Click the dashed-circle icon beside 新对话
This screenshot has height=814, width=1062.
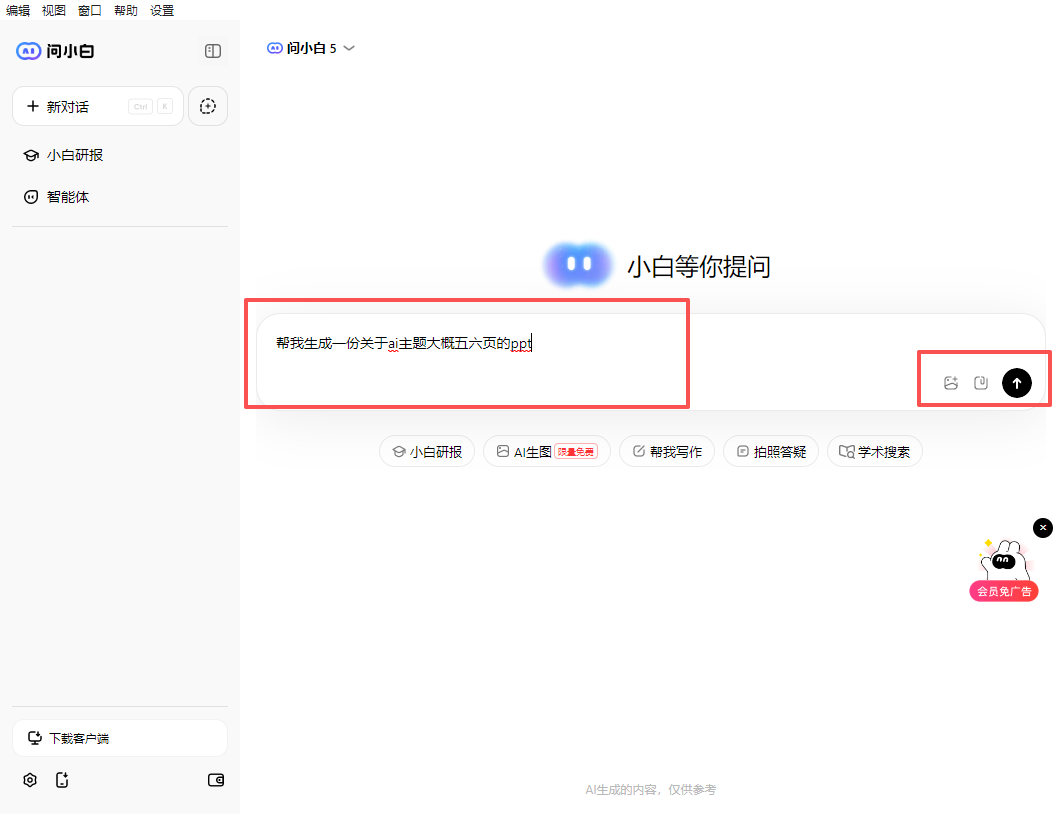(208, 106)
